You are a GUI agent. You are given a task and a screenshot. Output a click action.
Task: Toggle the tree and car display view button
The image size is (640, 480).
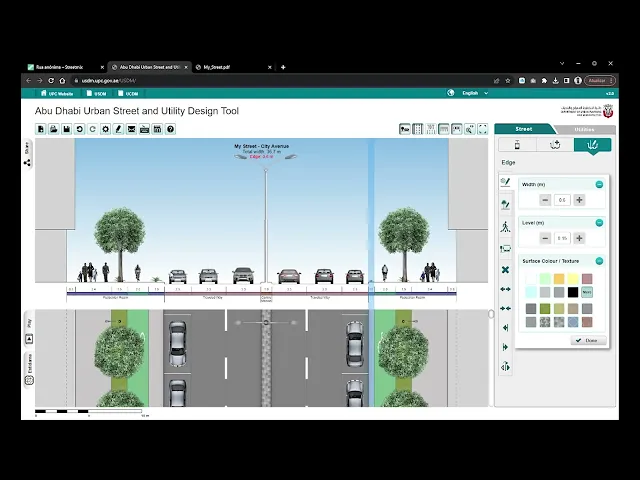(x=404, y=129)
